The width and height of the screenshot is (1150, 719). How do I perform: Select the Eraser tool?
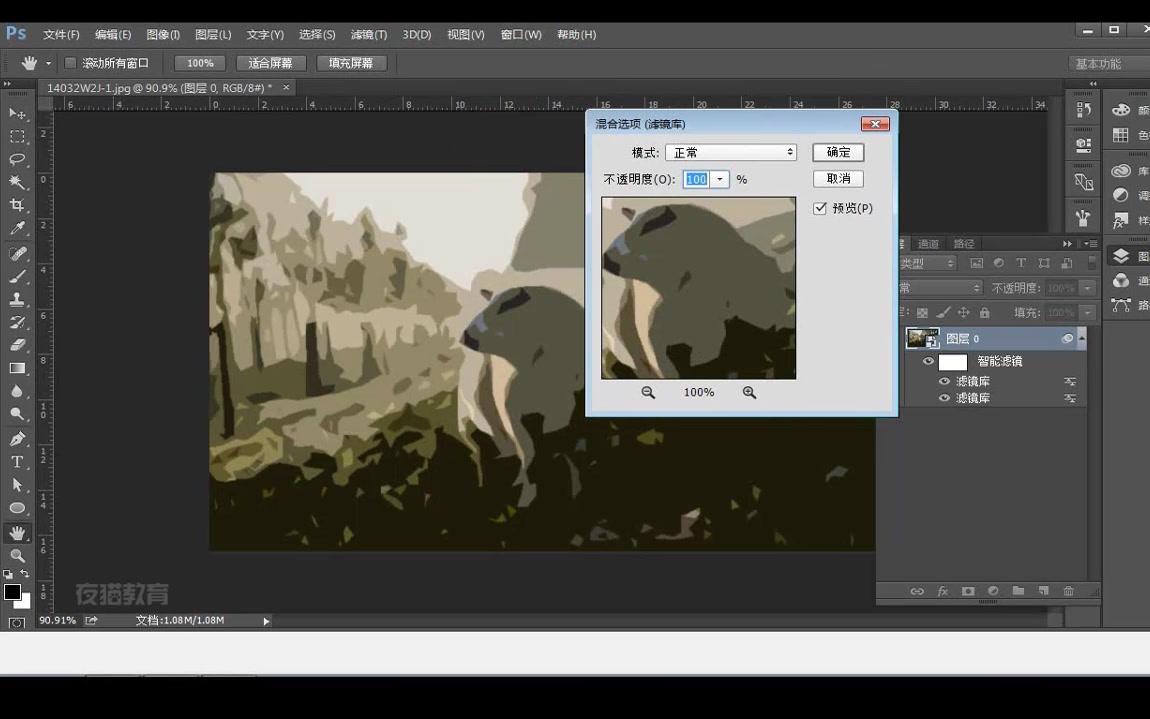click(x=17, y=345)
